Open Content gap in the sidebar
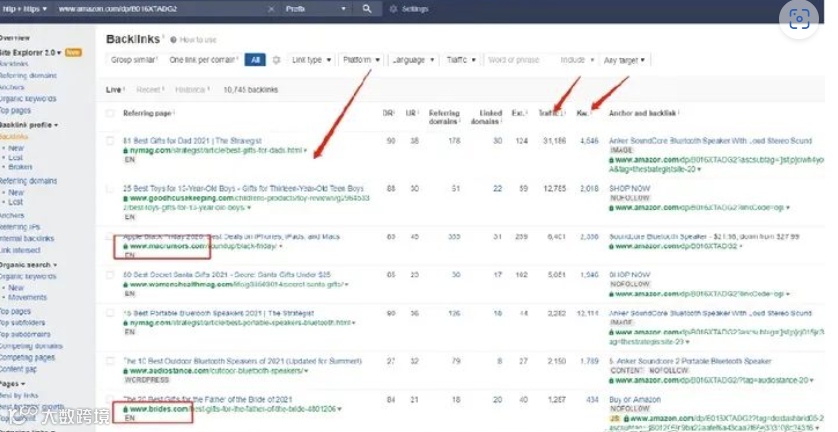838x432 pixels. click(x=18, y=369)
